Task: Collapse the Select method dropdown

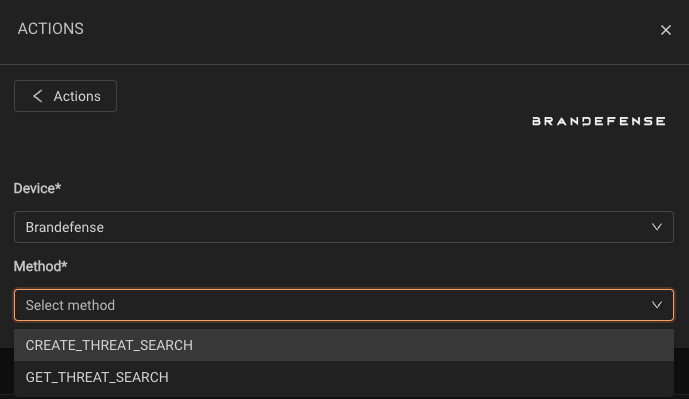Action: pyautogui.click(x=344, y=305)
